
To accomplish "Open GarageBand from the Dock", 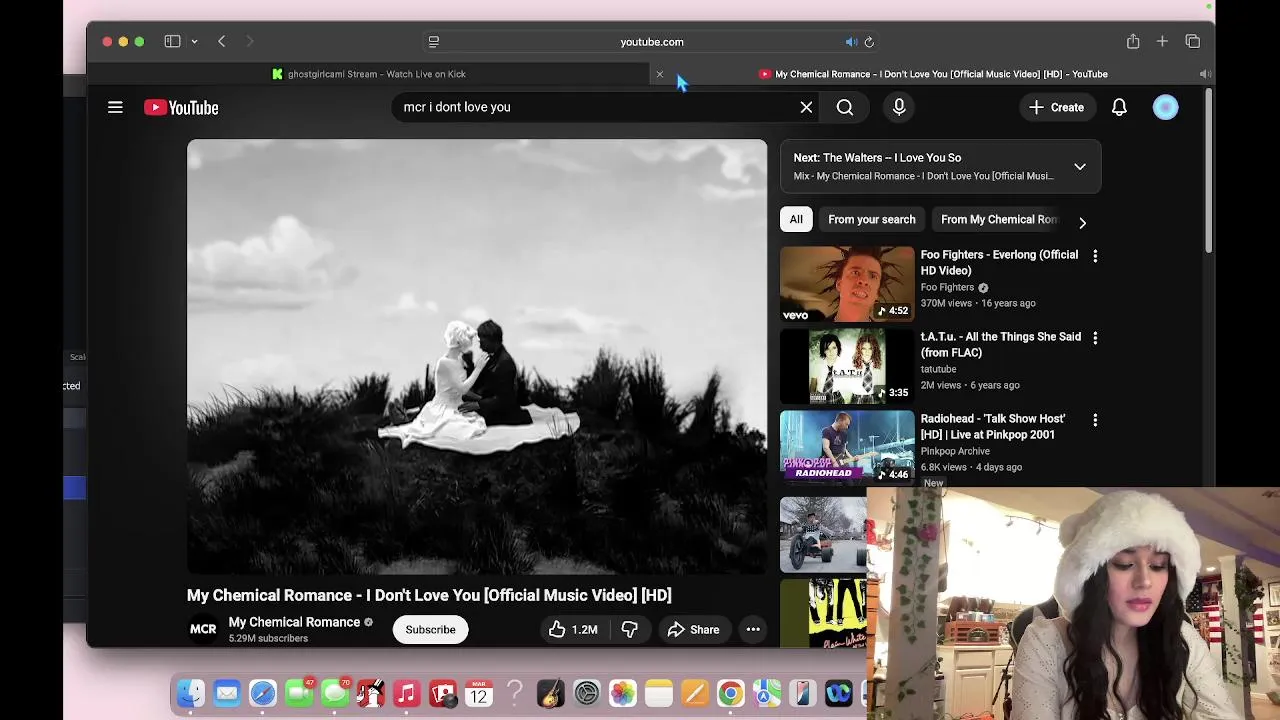I will pos(550,693).
